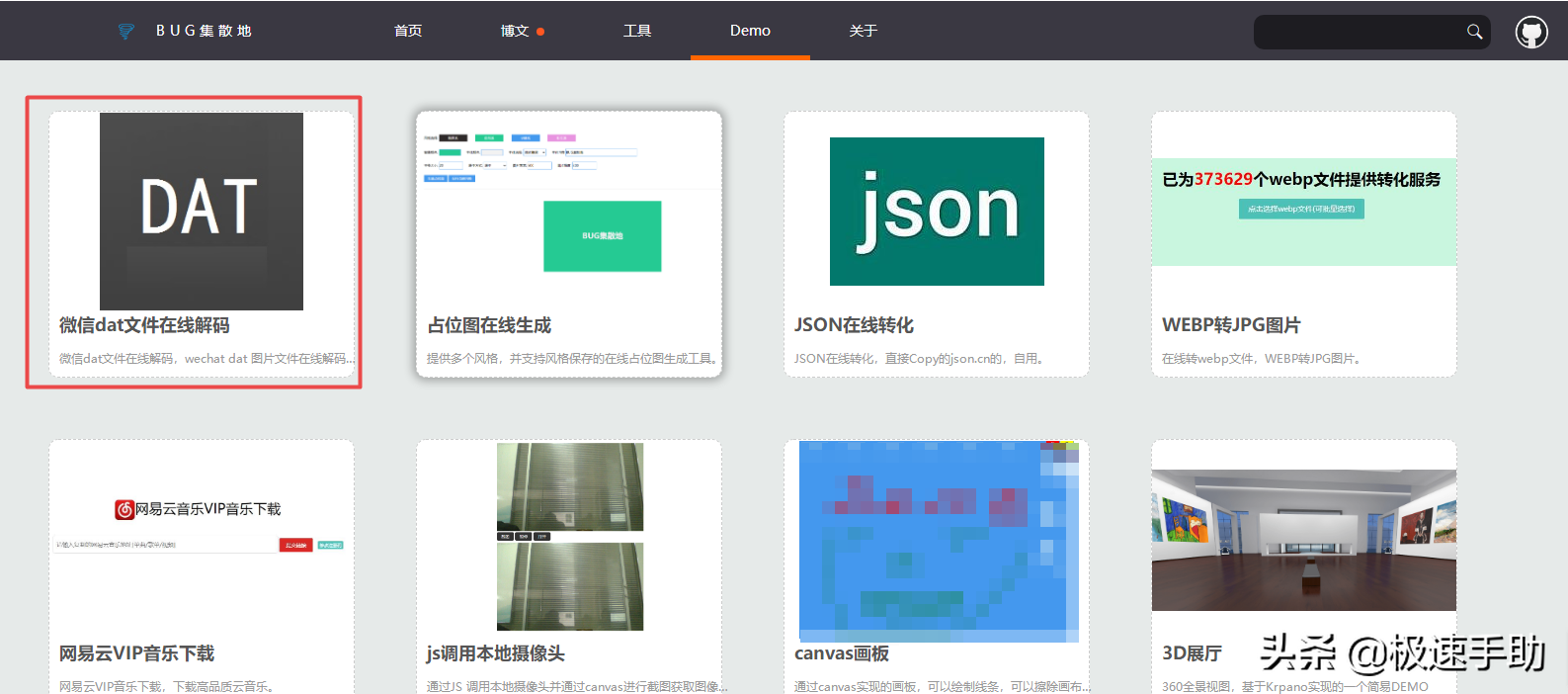Open the 3D展厅 title link

click(x=1192, y=653)
